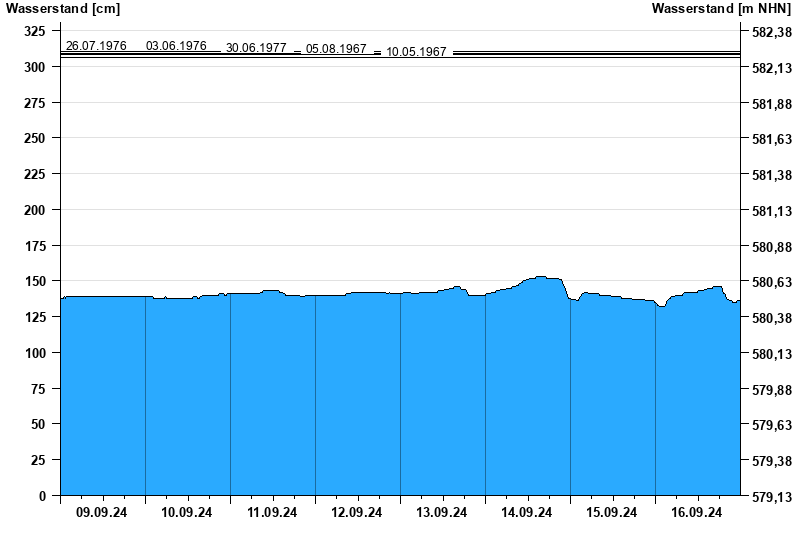Select the 16.09.24 date label

point(697,513)
